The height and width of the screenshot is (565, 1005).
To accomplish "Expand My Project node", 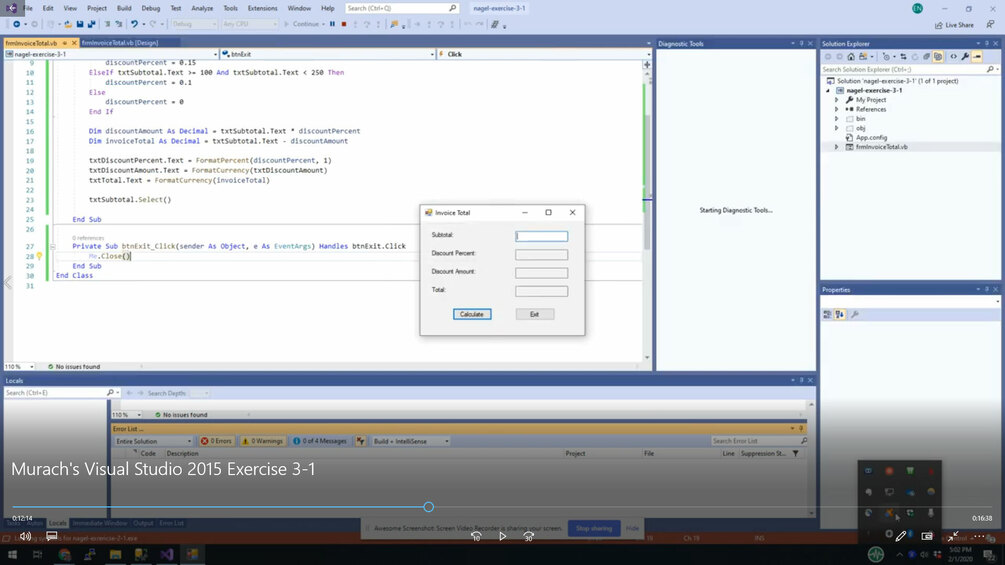I will [x=836, y=100].
